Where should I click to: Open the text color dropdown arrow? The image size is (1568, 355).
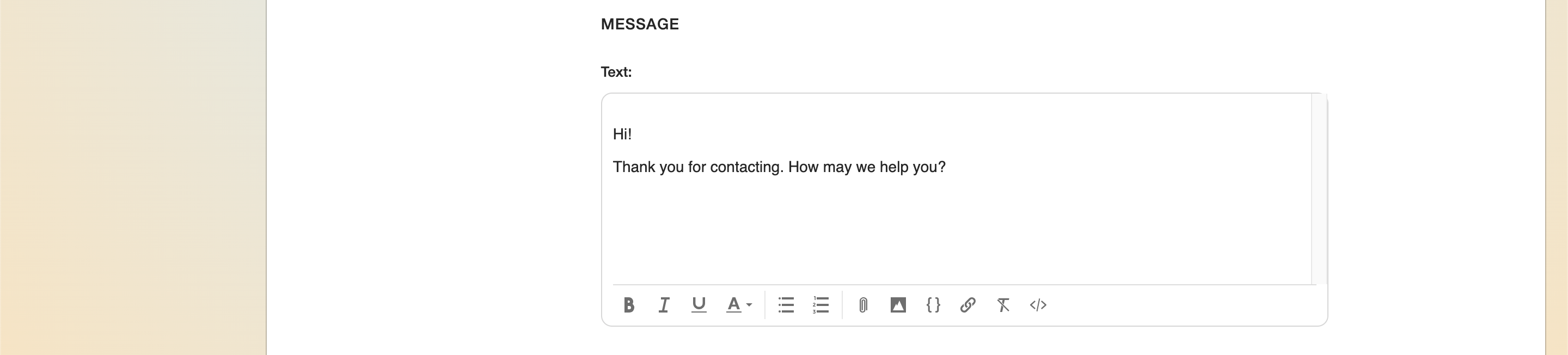click(x=749, y=305)
